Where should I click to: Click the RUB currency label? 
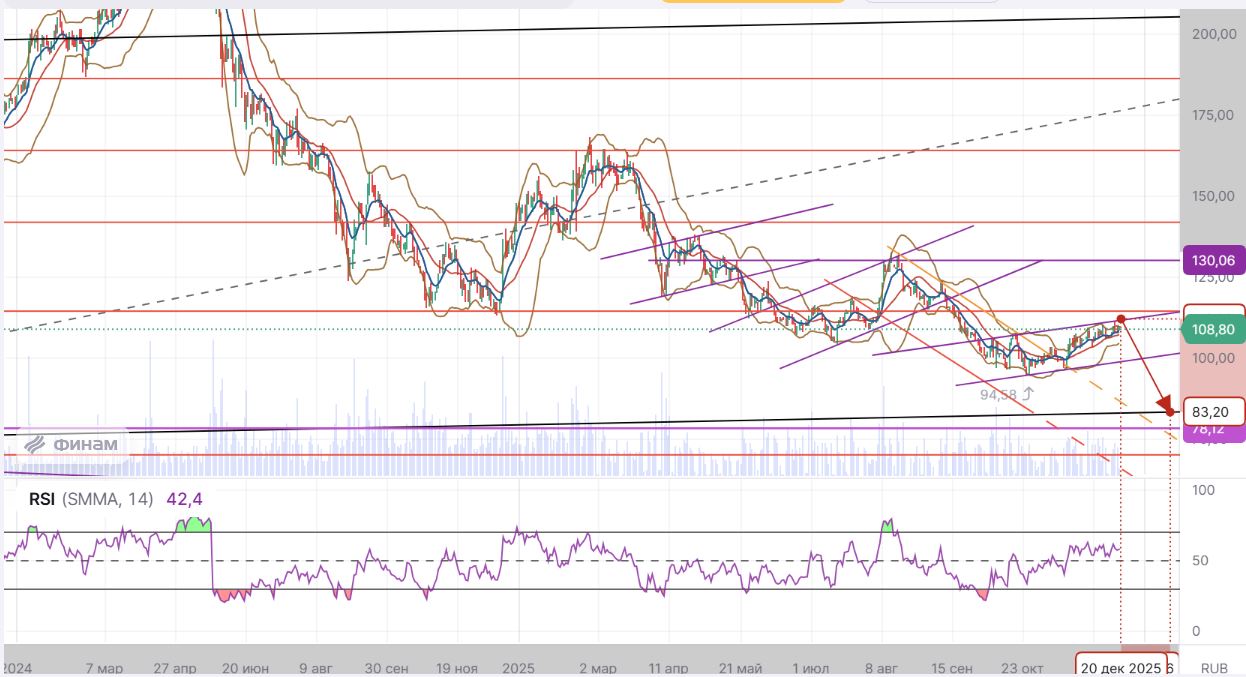pos(1214,667)
